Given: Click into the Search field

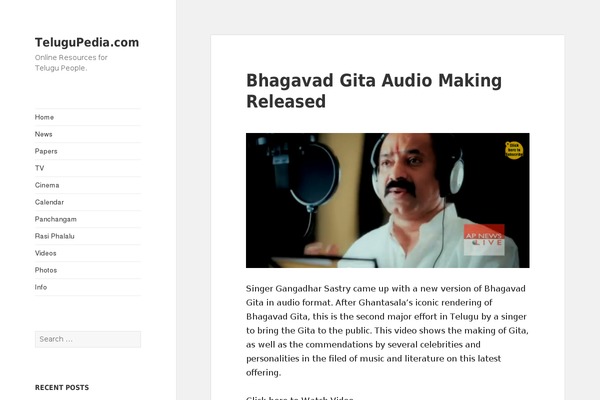Looking at the screenshot, I should pyautogui.click(x=88, y=339).
